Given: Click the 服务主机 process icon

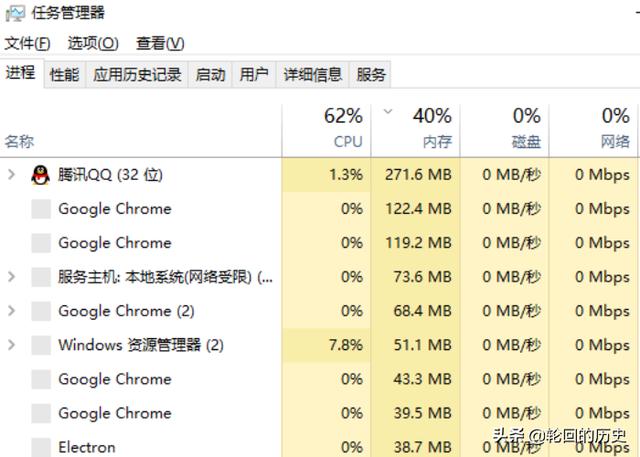Looking at the screenshot, I should (x=40, y=277).
